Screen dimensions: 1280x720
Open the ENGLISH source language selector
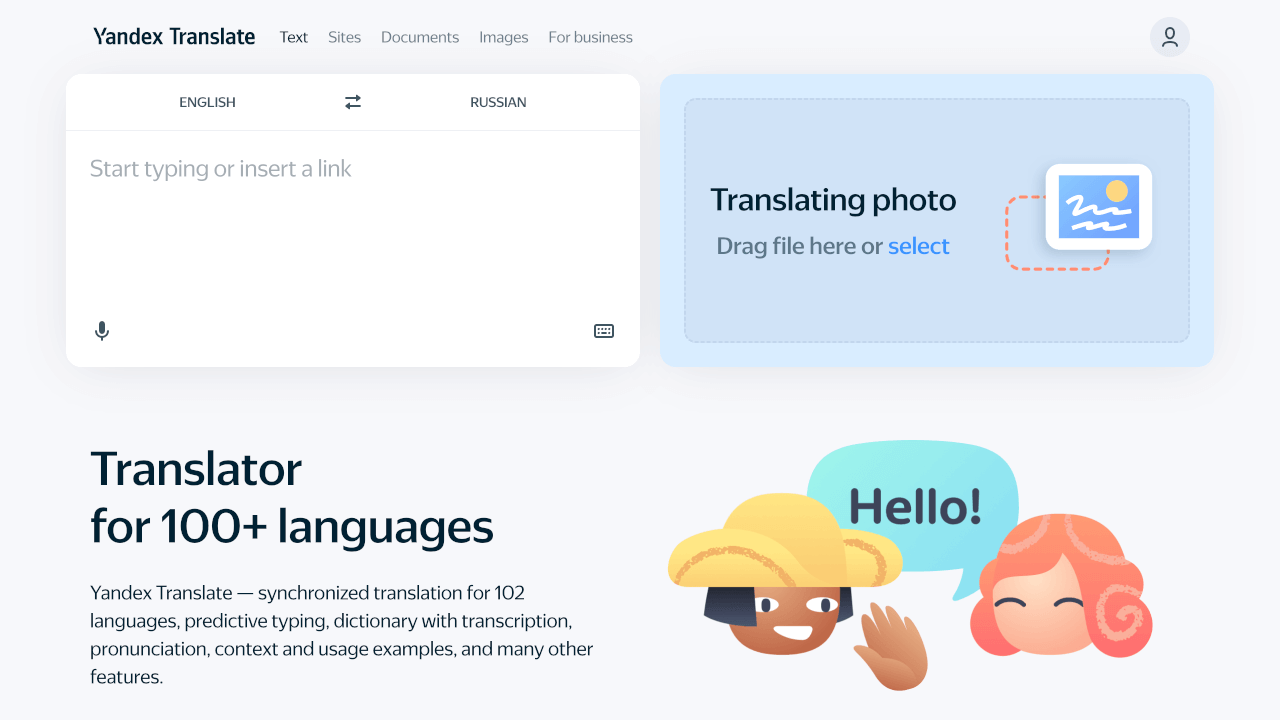[x=207, y=102]
